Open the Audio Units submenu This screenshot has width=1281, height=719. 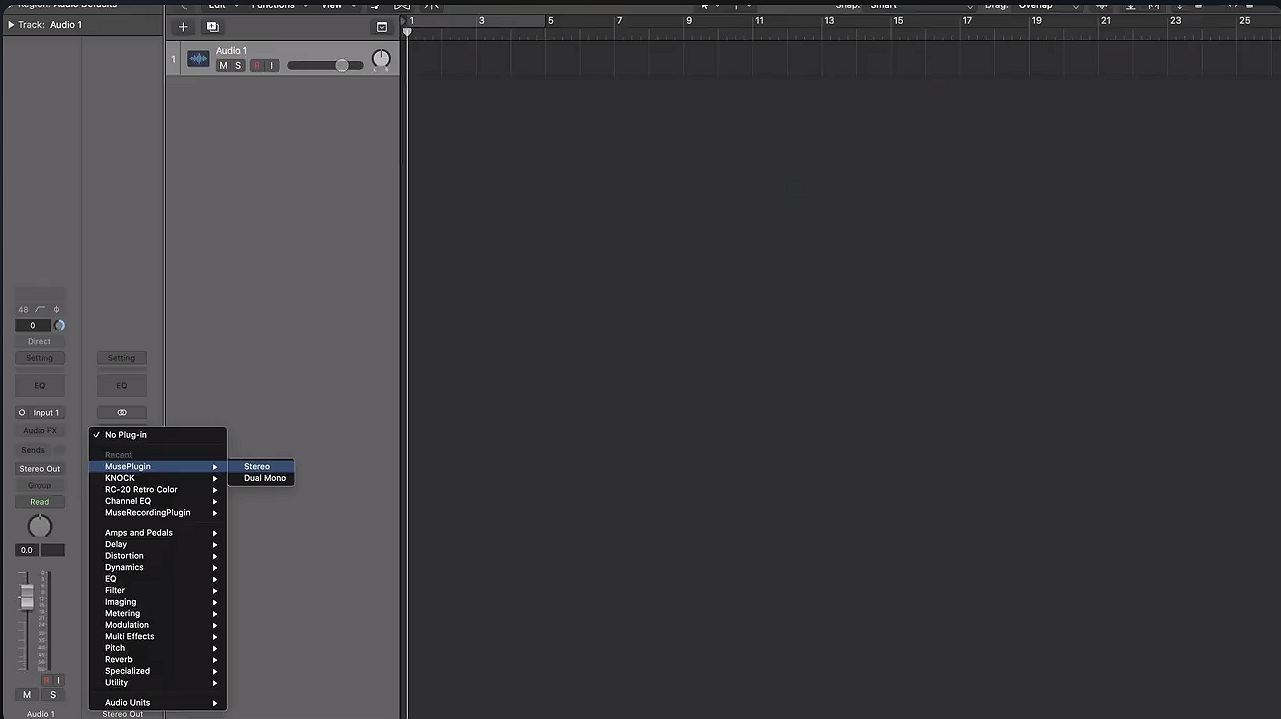point(158,703)
